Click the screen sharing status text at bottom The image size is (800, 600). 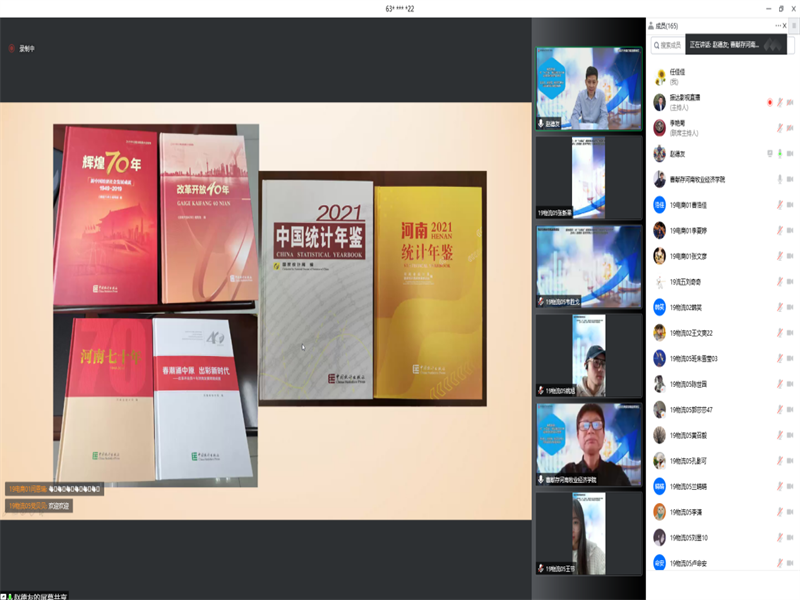click(40, 595)
